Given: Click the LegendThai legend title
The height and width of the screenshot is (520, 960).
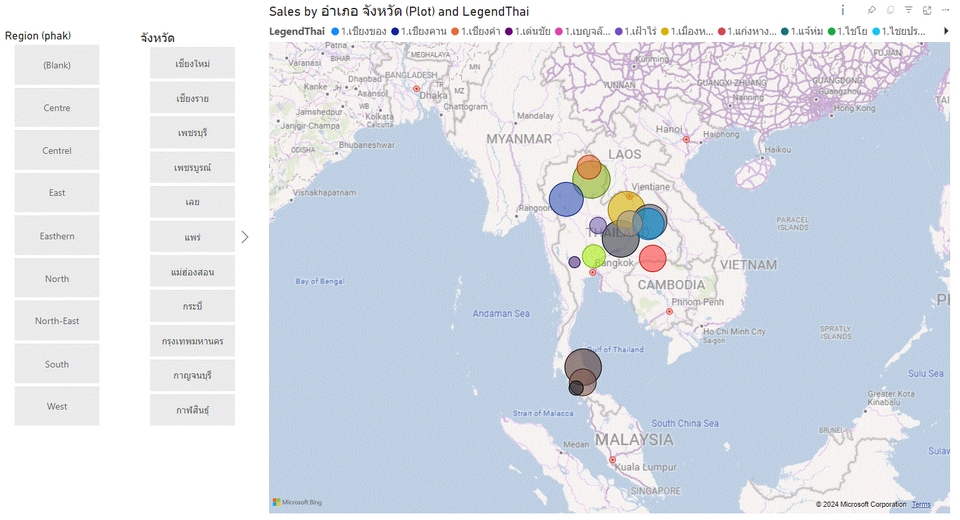Looking at the screenshot, I should click(x=297, y=31).
